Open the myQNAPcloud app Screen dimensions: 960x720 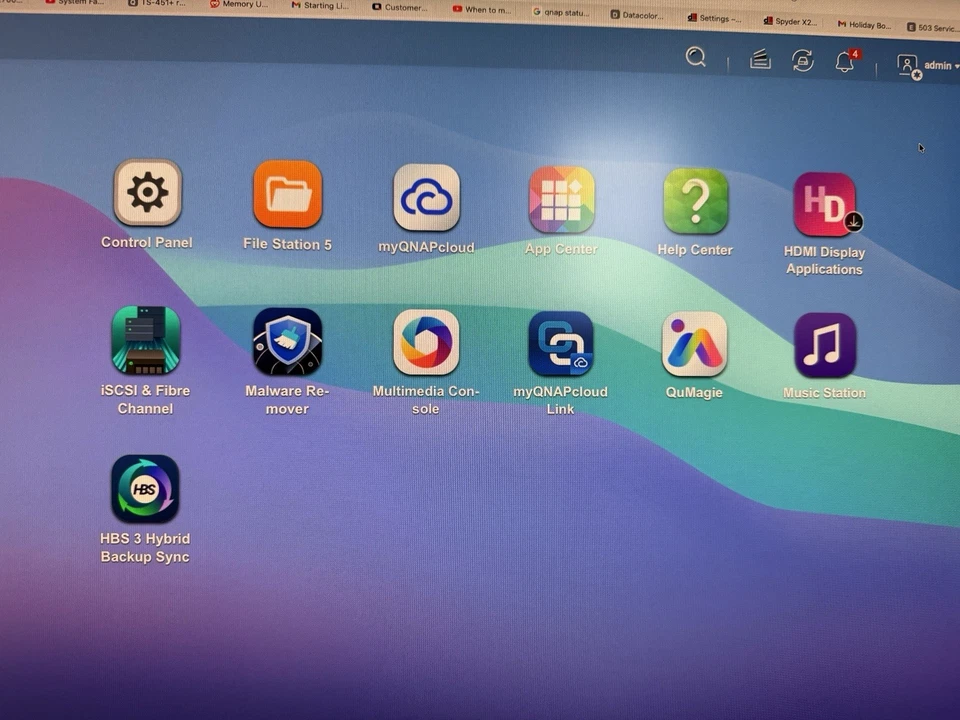[426, 197]
